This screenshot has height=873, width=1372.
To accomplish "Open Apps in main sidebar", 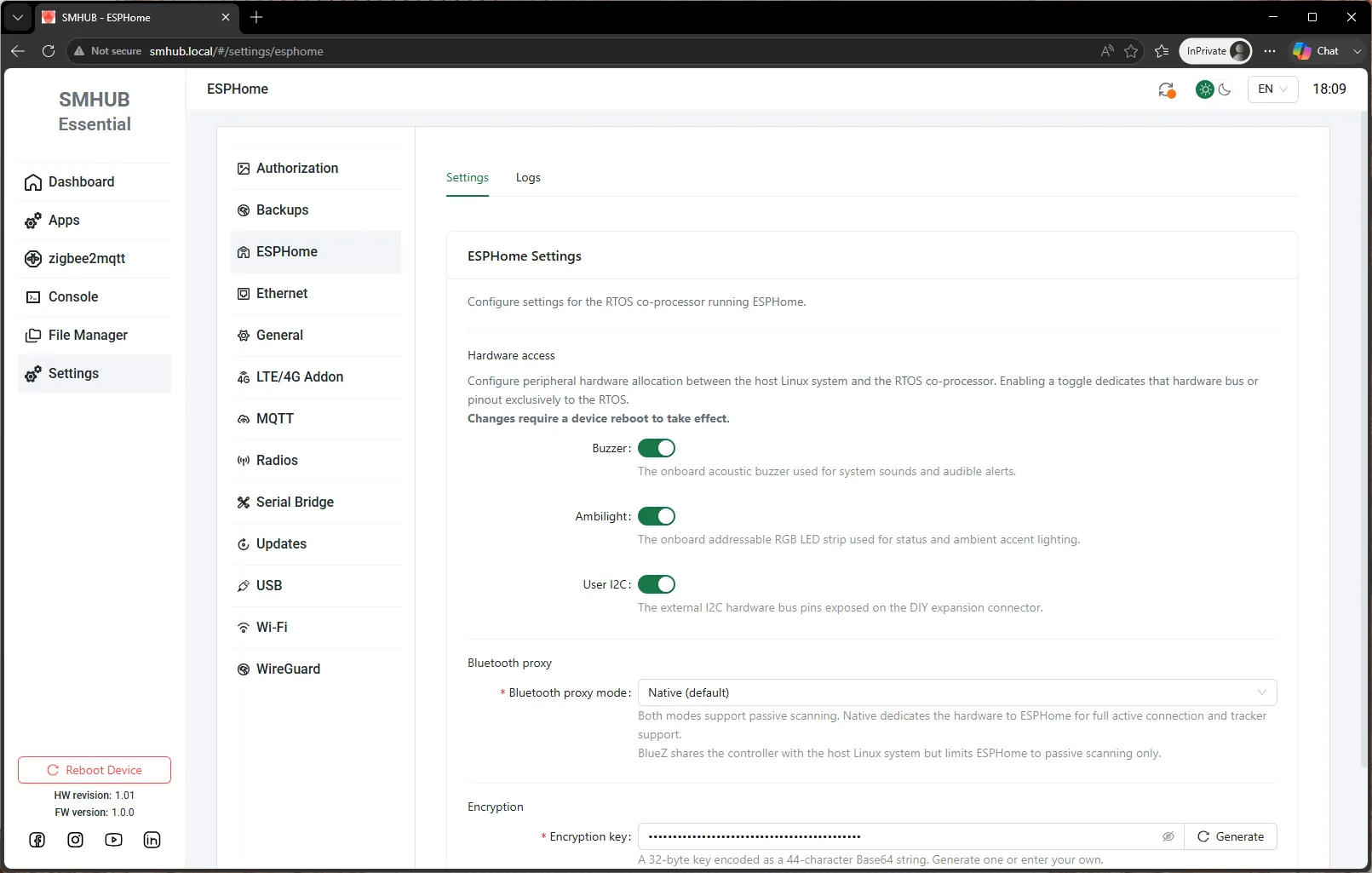I will pyautogui.click(x=95, y=221).
